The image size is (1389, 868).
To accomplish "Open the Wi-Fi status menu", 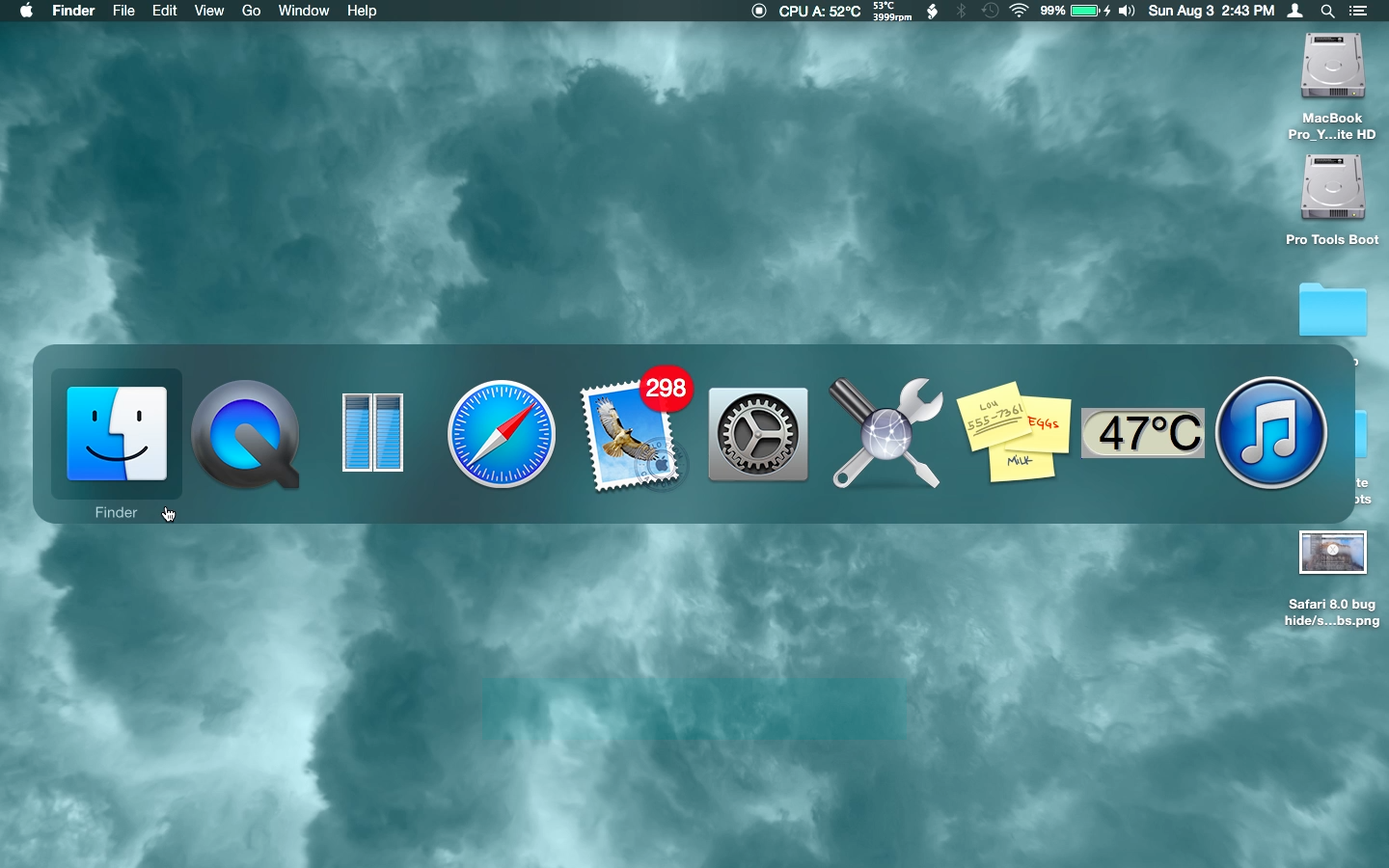I will click(1020, 11).
